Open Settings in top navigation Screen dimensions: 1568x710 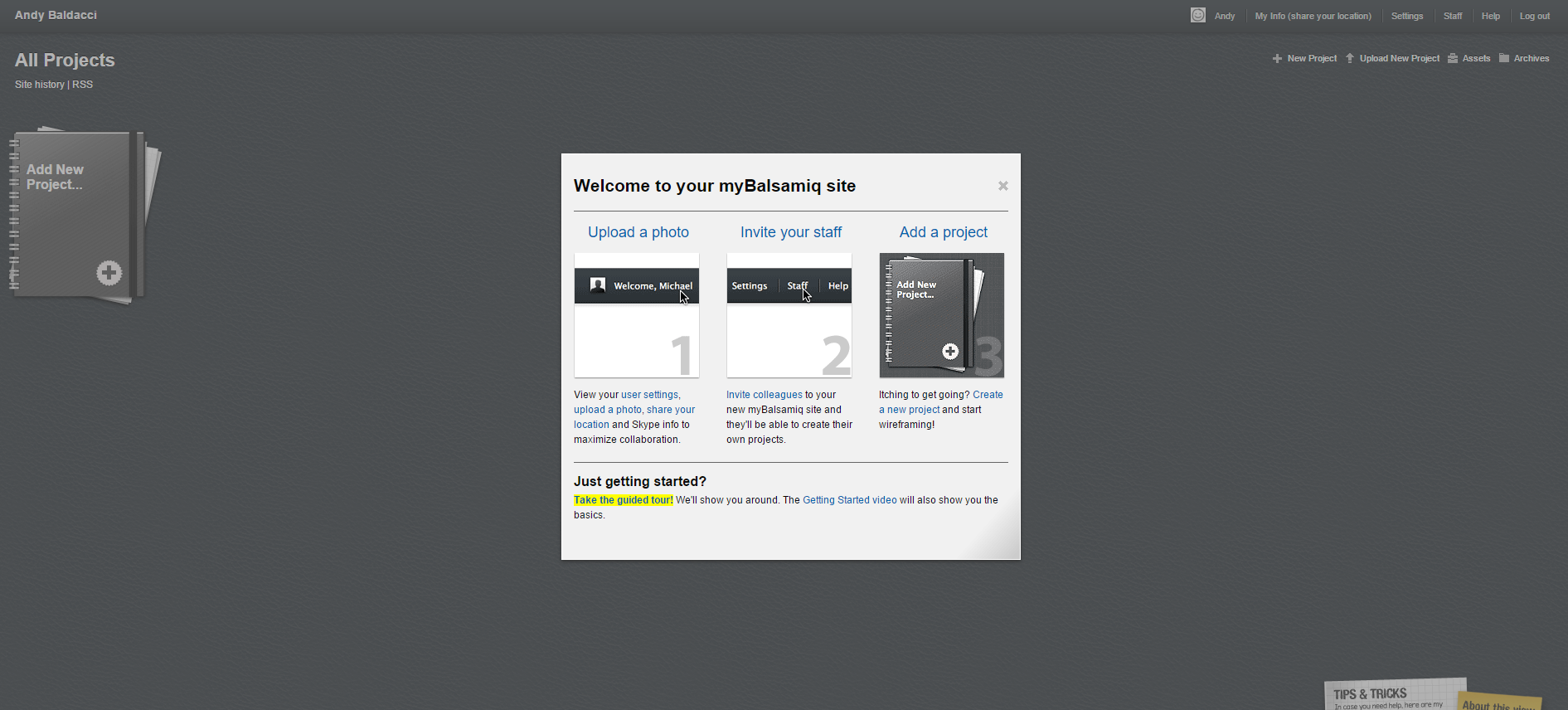click(1407, 16)
